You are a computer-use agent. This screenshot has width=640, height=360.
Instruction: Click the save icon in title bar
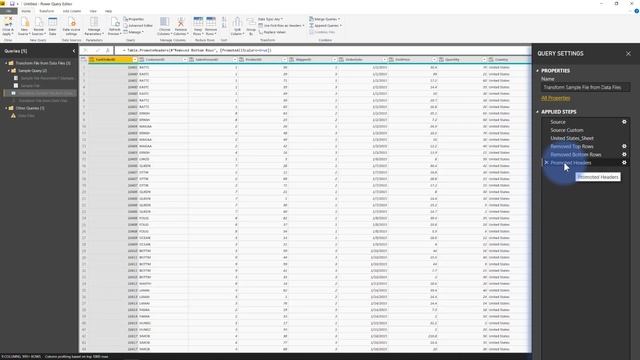point(12,4)
